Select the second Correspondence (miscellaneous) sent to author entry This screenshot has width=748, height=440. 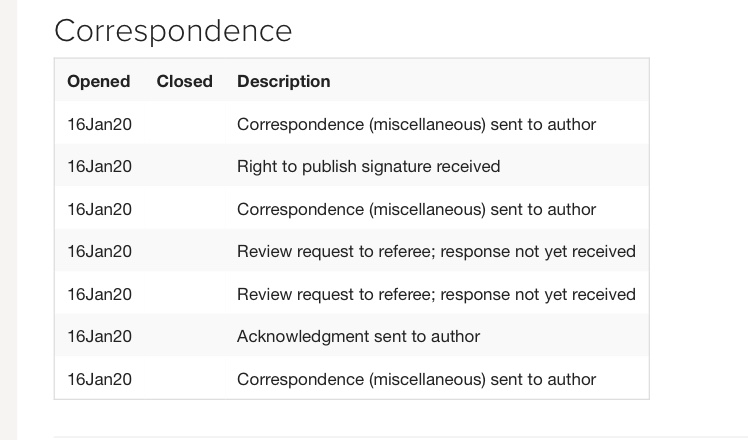(x=416, y=210)
